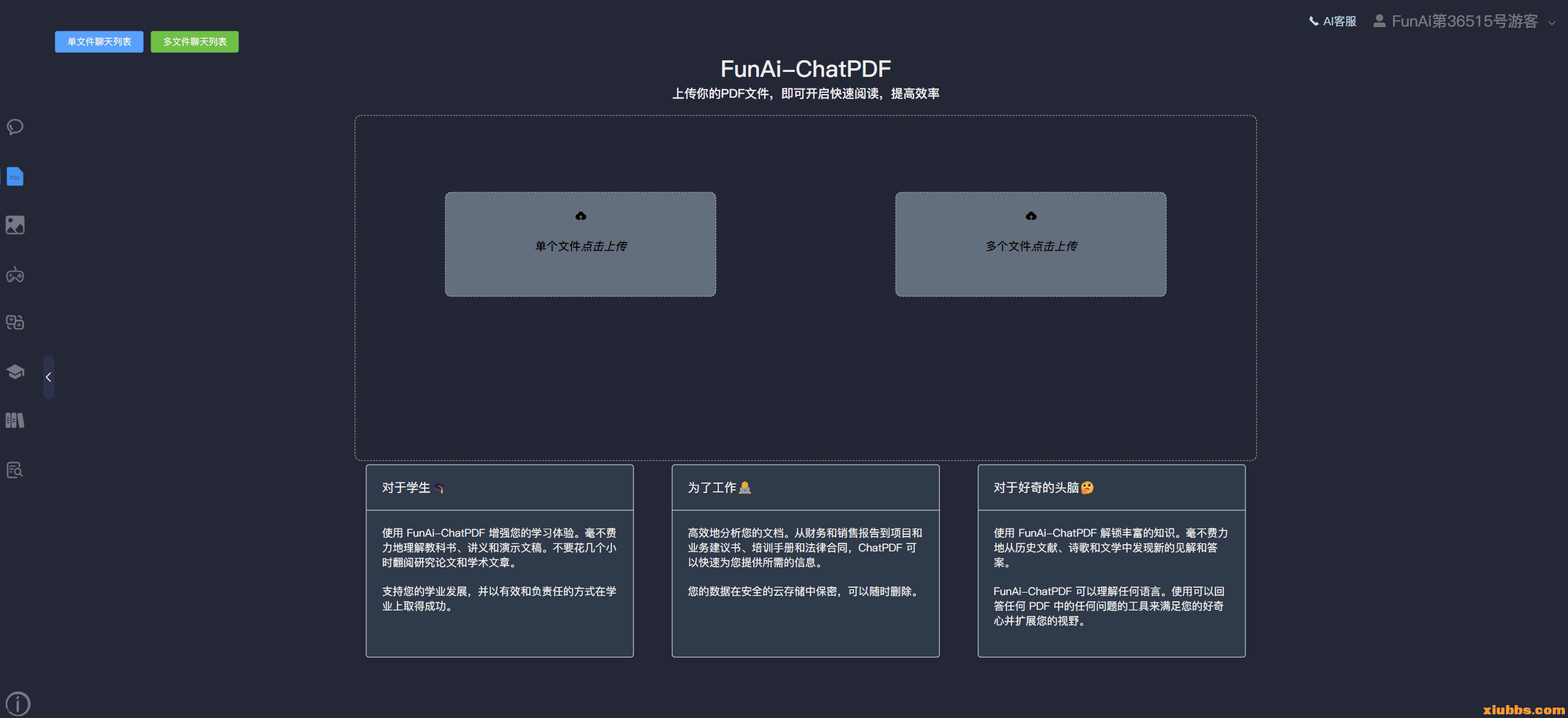
Task: Click the document search sidebar icon
Action: coord(15,470)
